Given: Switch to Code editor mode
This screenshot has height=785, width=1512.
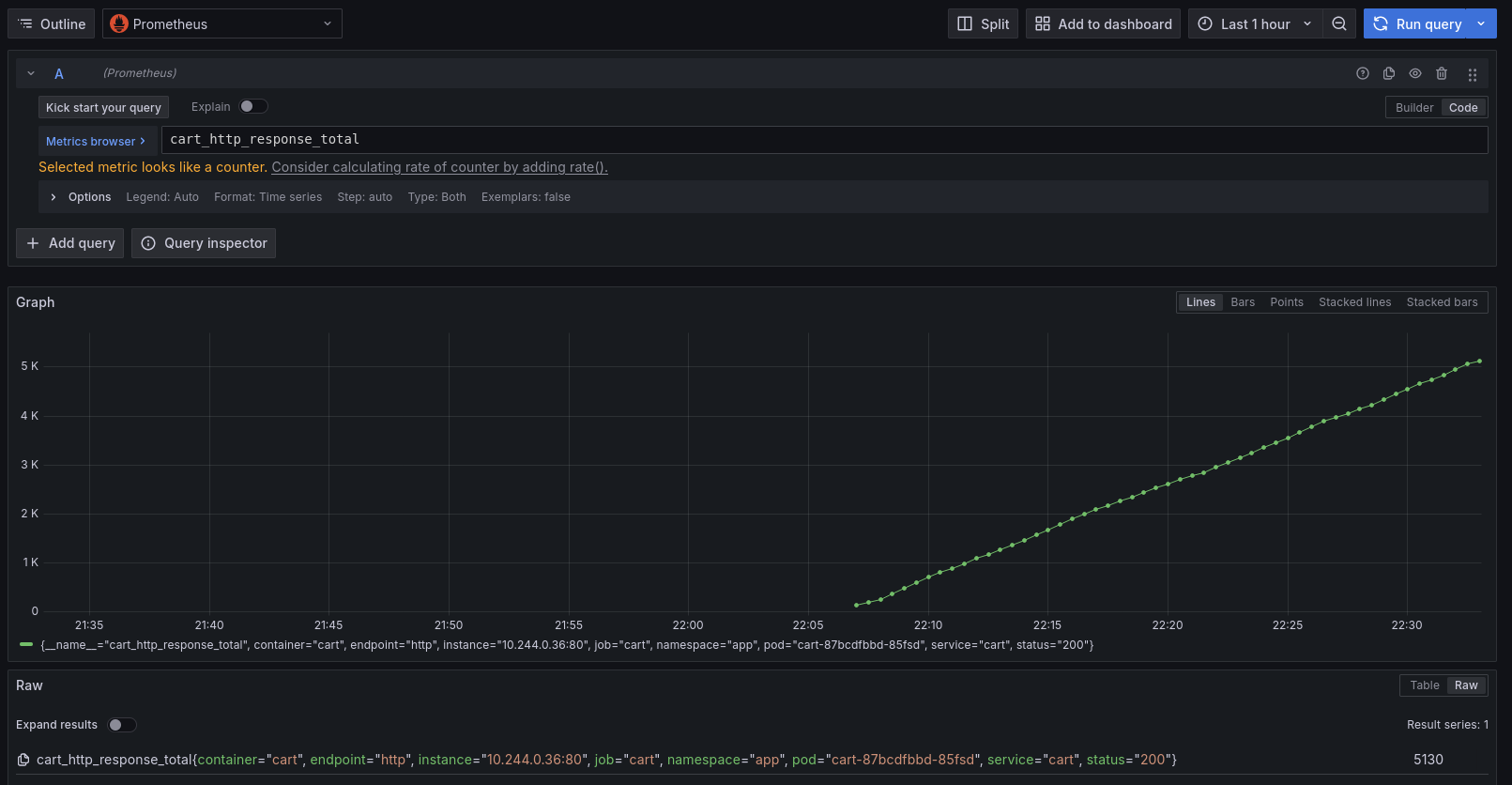Looking at the screenshot, I should click(1463, 107).
